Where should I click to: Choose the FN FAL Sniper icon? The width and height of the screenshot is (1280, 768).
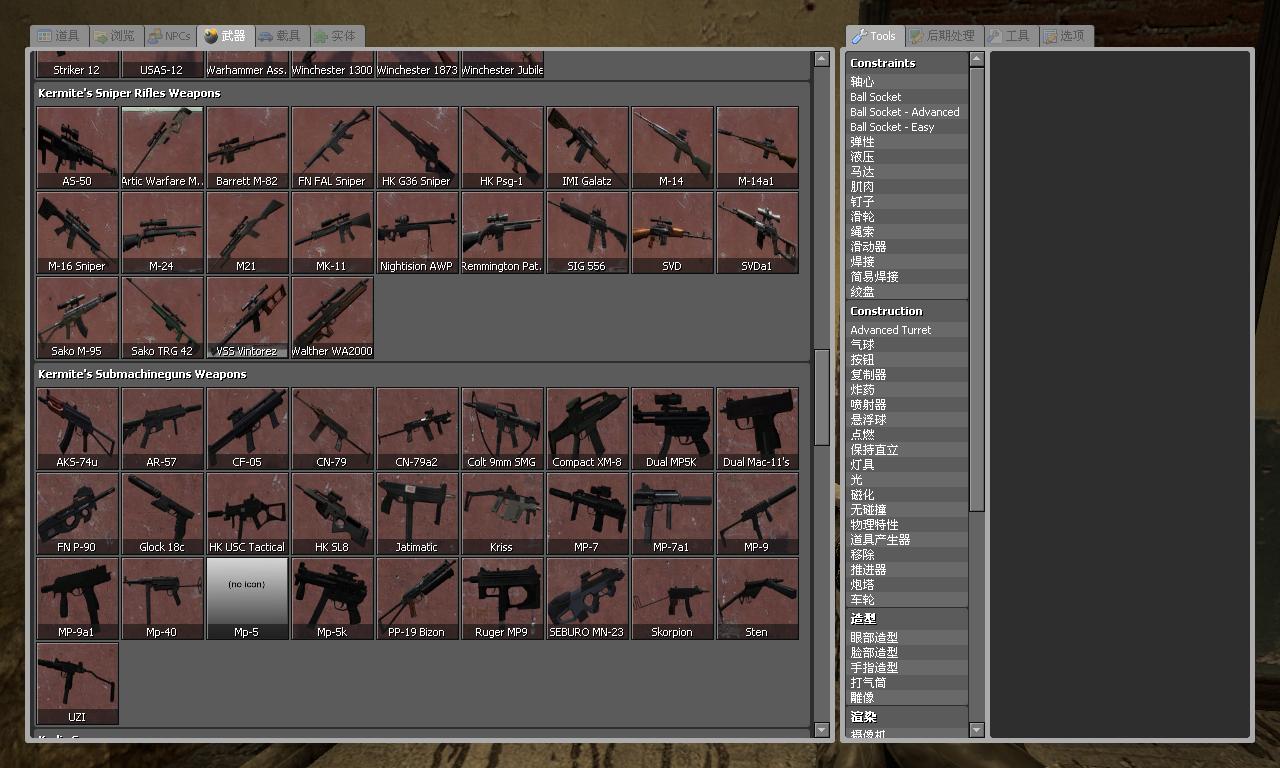click(x=332, y=148)
